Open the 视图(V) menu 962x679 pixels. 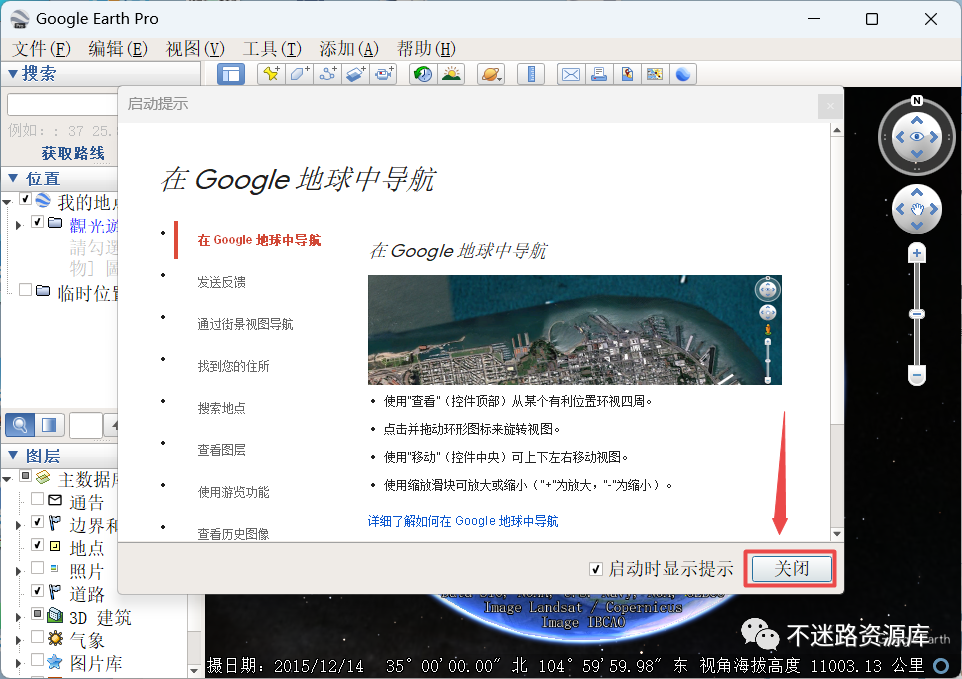(195, 48)
